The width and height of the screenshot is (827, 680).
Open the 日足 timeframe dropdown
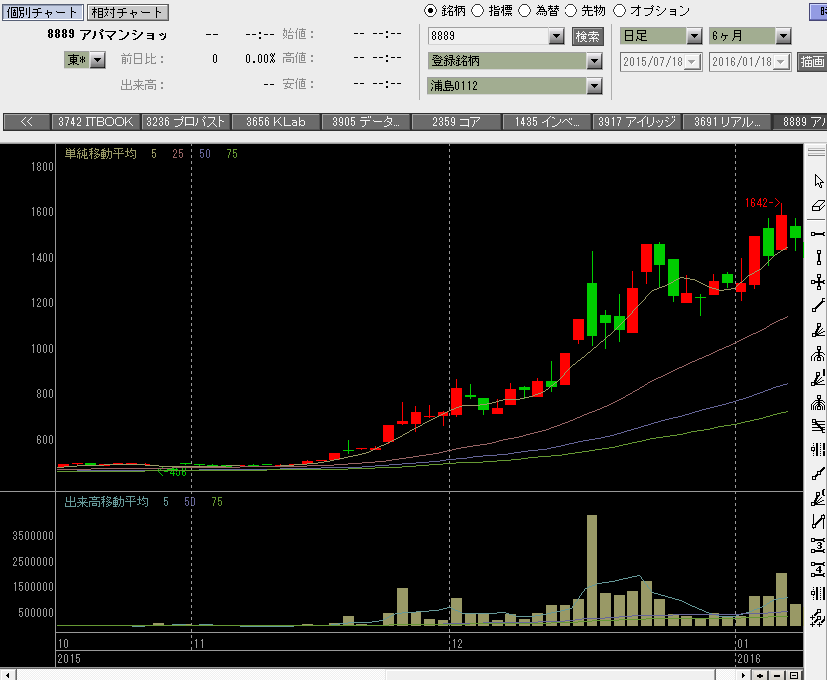coord(694,36)
